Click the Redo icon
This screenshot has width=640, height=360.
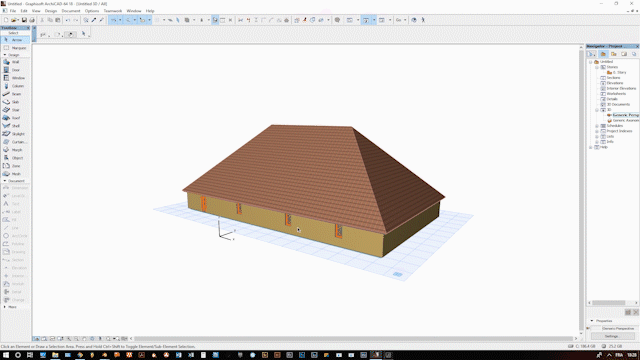pyautogui.click(x=76, y=20)
